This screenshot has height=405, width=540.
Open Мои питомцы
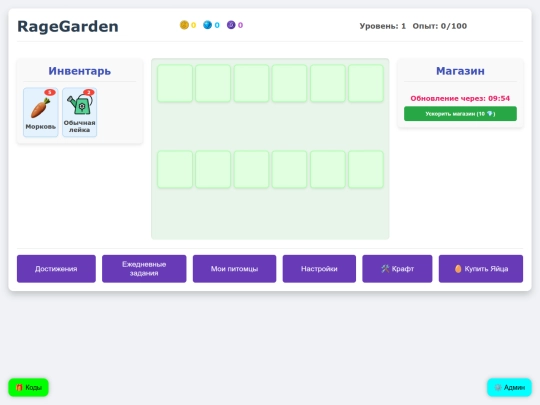pos(234,269)
